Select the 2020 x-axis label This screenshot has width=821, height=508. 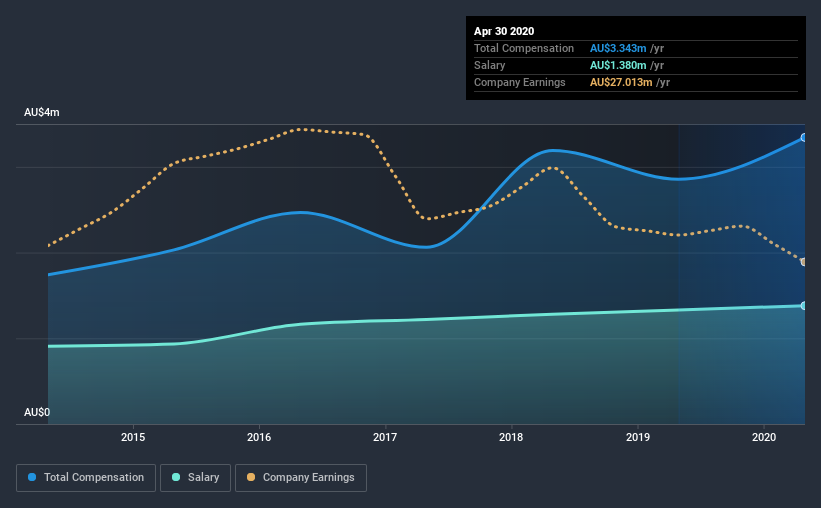(x=764, y=437)
